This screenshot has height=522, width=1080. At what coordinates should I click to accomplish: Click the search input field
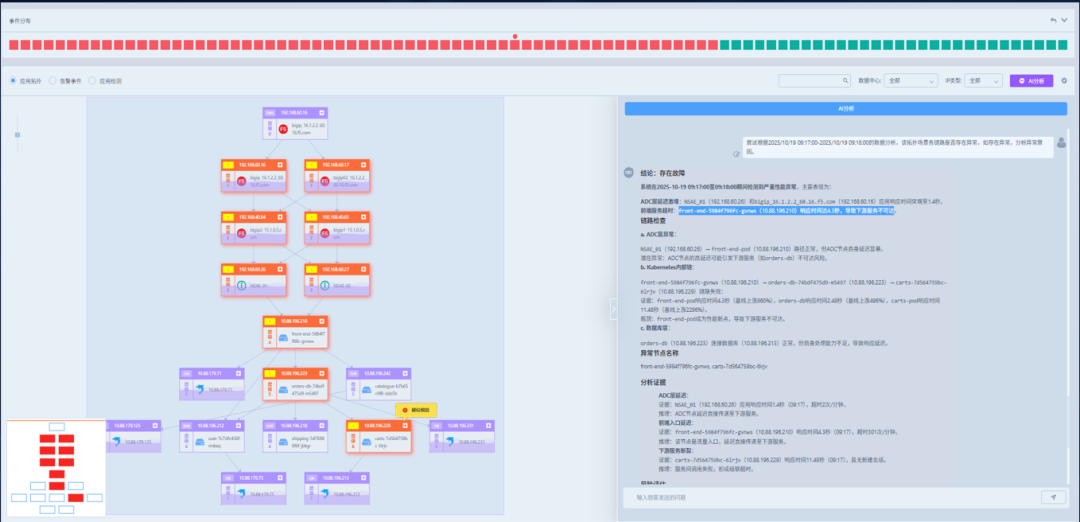pyautogui.click(x=815, y=81)
